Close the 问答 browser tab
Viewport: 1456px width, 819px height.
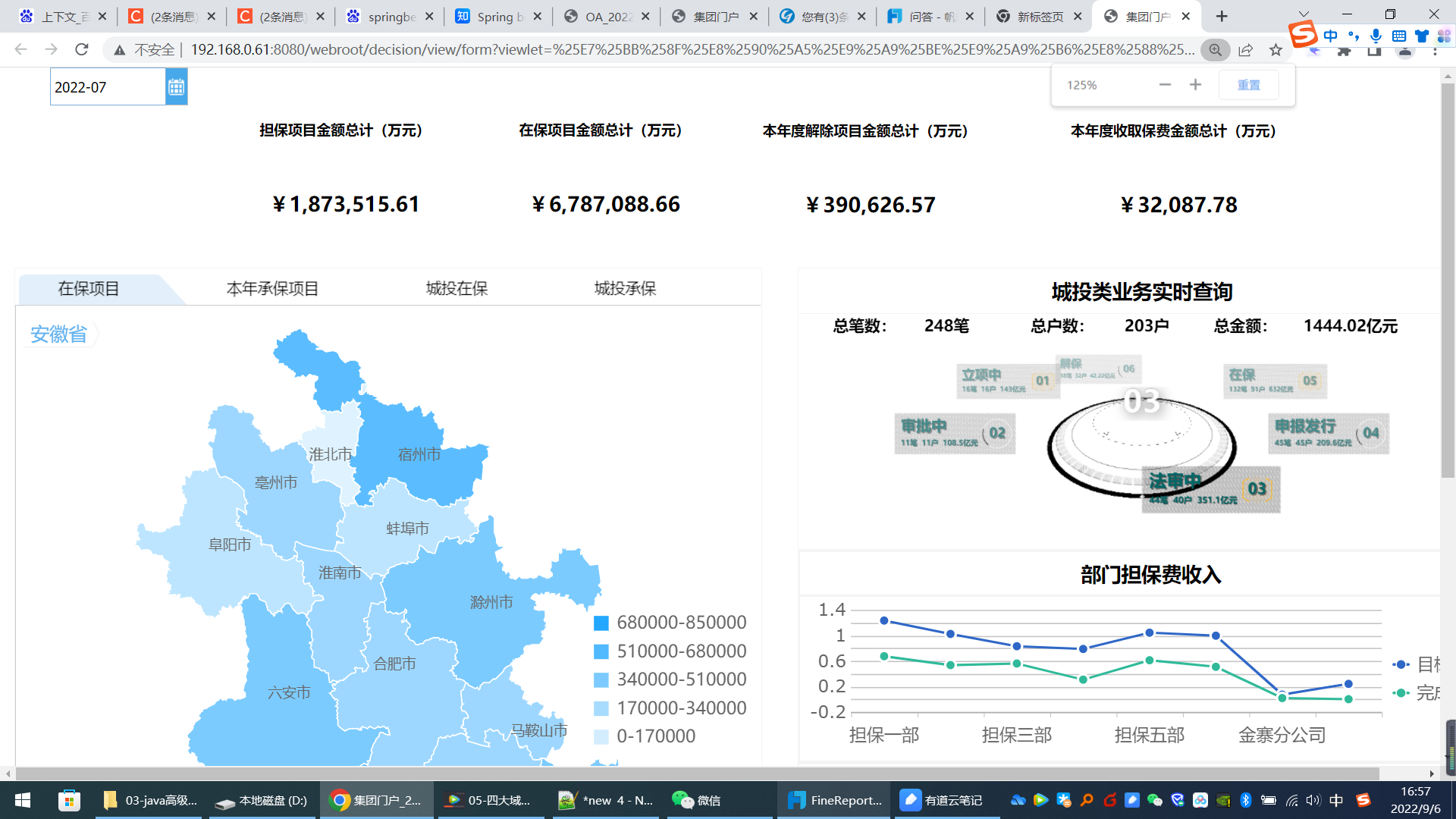[969, 16]
